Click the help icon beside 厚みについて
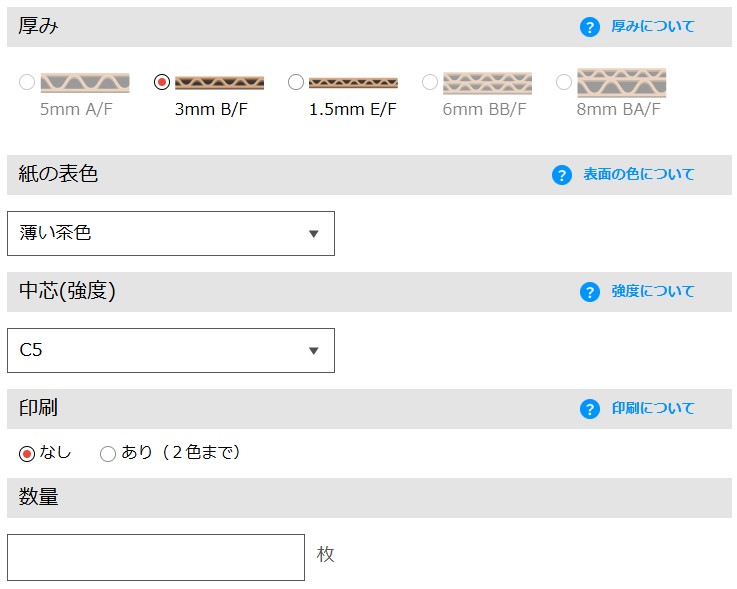Viewport: 737px width, 589px height. 590,27
